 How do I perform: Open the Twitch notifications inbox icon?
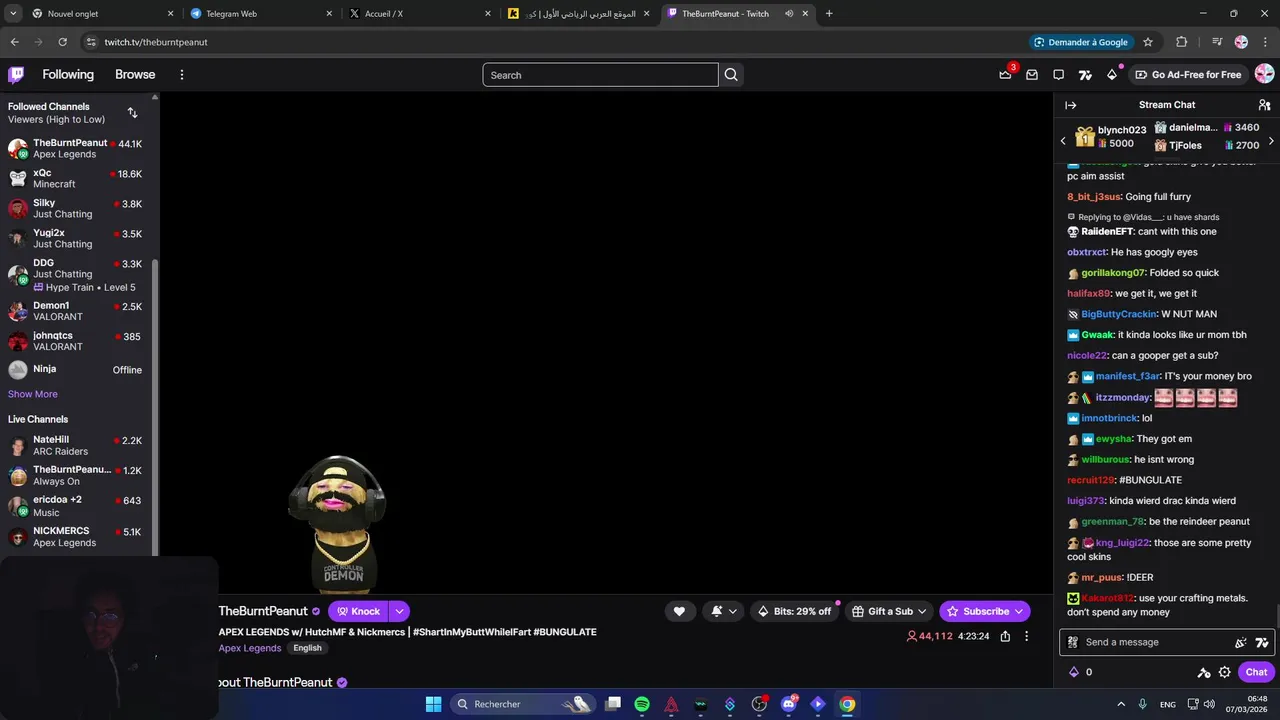click(1032, 74)
